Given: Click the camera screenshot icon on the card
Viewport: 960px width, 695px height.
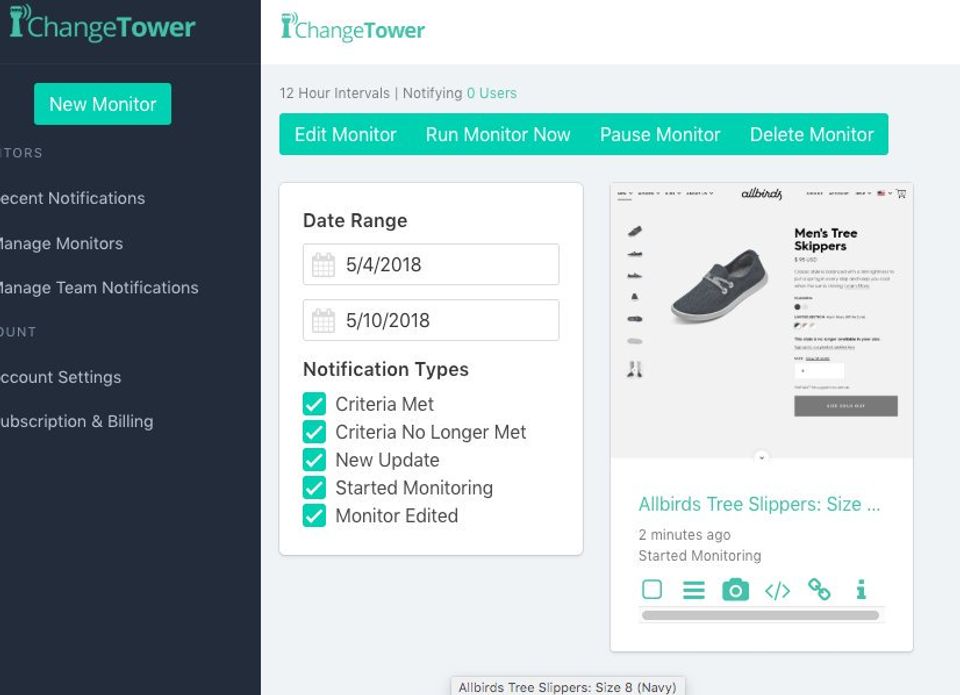Looking at the screenshot, I should pyautogui.click(x=735, y=590).
